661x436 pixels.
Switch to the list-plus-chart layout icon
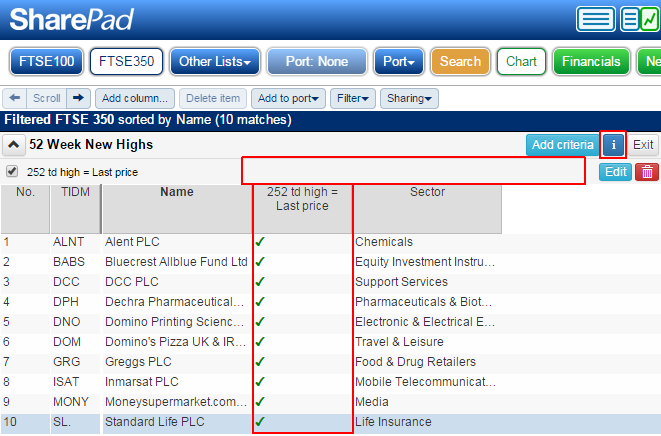click(640, 19)
